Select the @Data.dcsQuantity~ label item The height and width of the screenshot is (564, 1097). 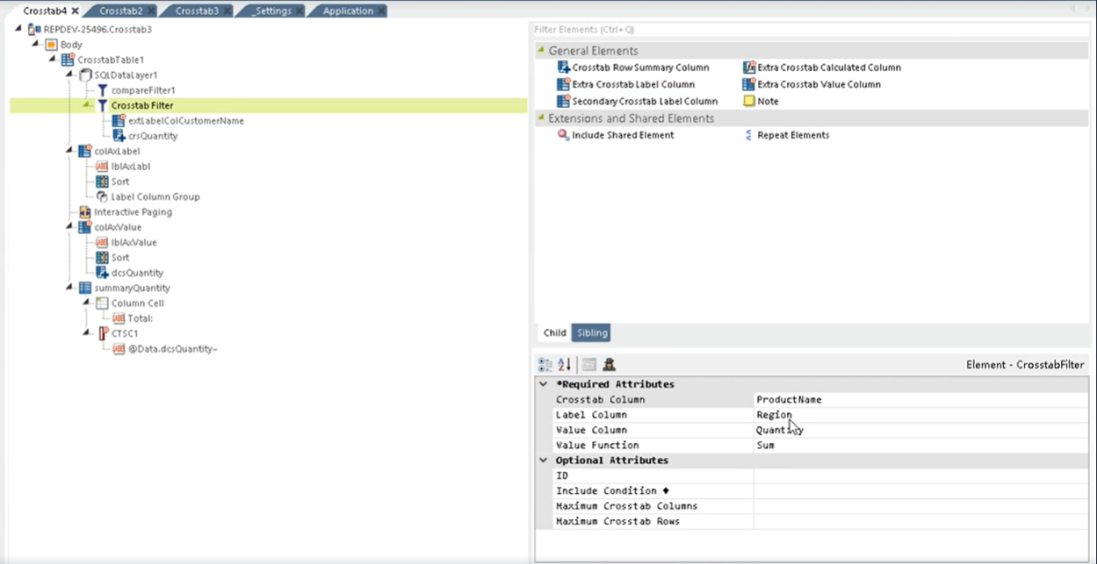coord(173,349)
